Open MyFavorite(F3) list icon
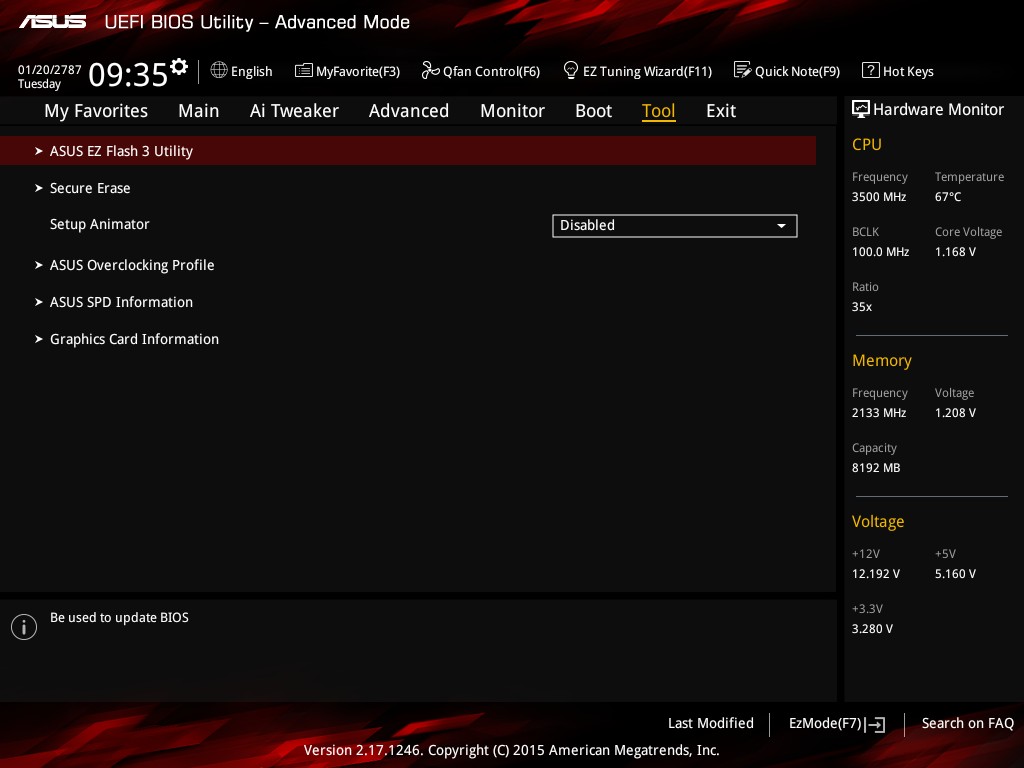This screenshot has height=768, width=1024. 304,70
